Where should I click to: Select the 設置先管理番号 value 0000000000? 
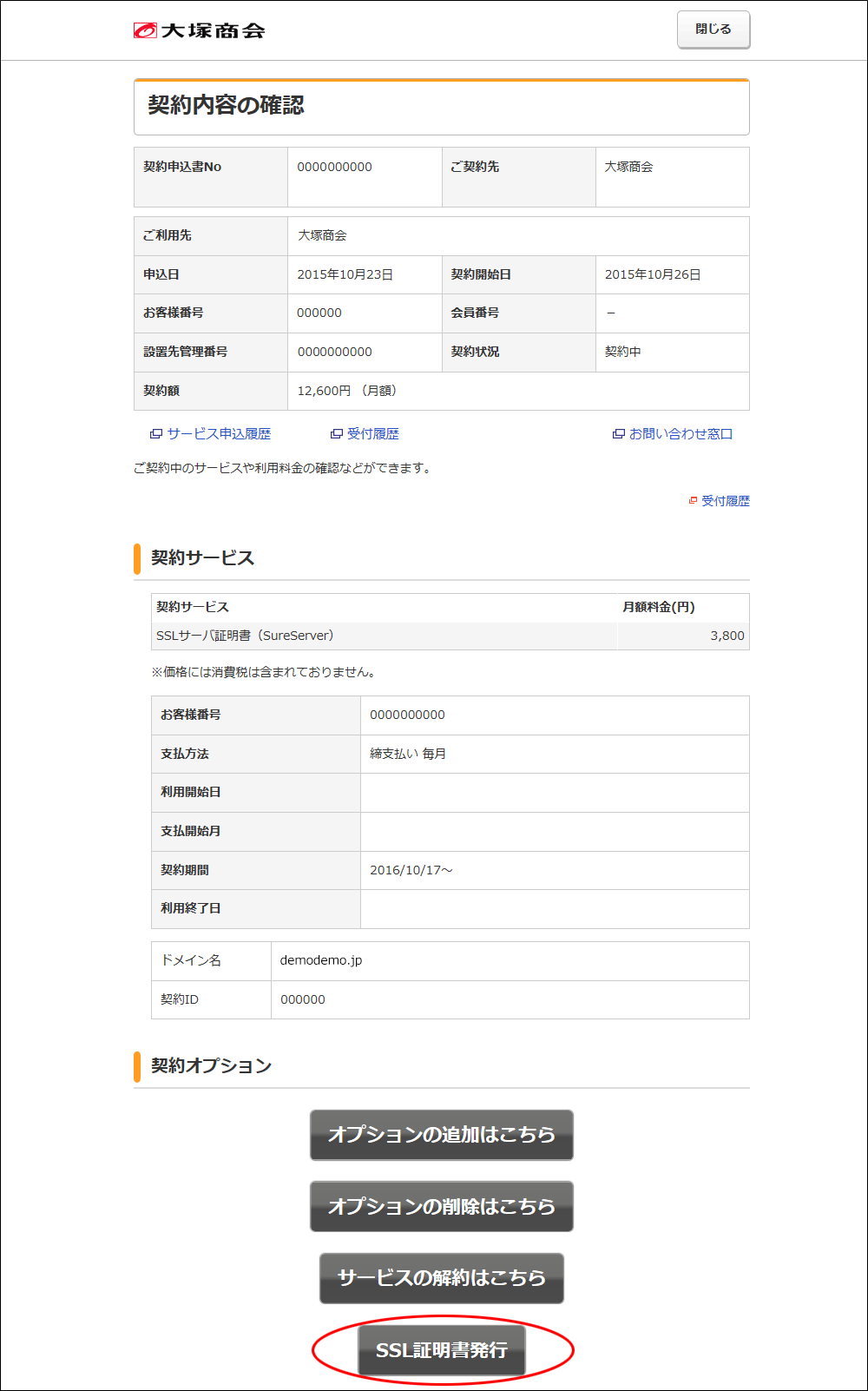(335, 352)
